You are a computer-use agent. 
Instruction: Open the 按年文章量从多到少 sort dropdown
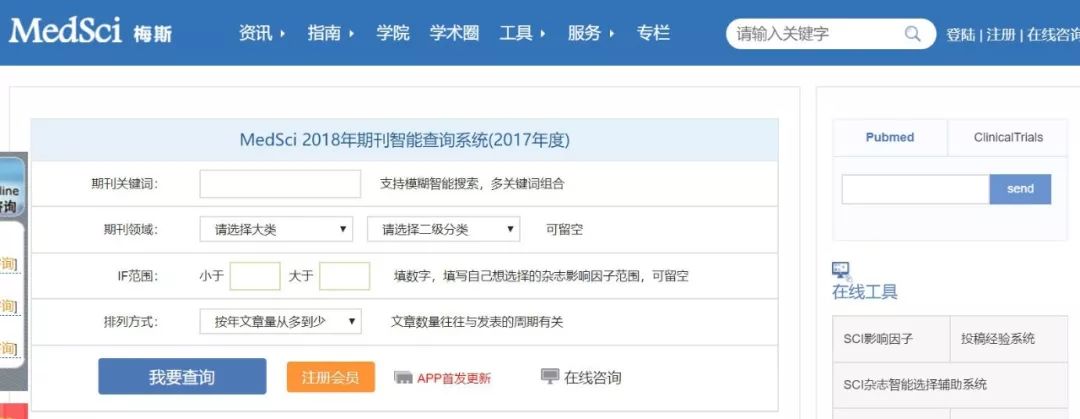click(x=280, y=321)
